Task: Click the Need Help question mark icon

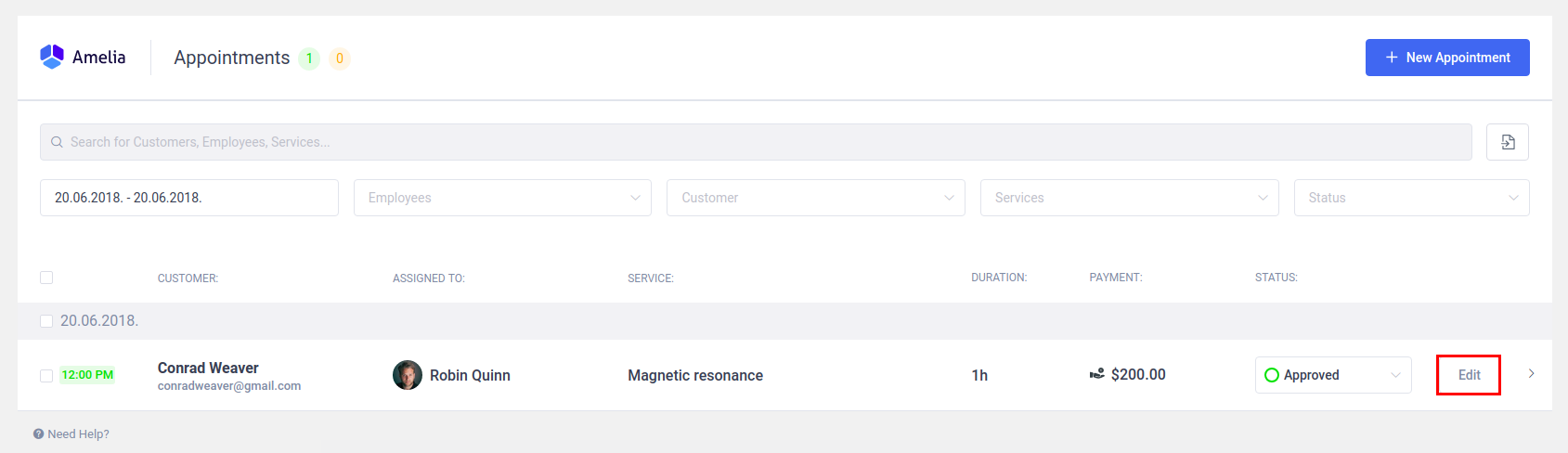Action: 38,434
